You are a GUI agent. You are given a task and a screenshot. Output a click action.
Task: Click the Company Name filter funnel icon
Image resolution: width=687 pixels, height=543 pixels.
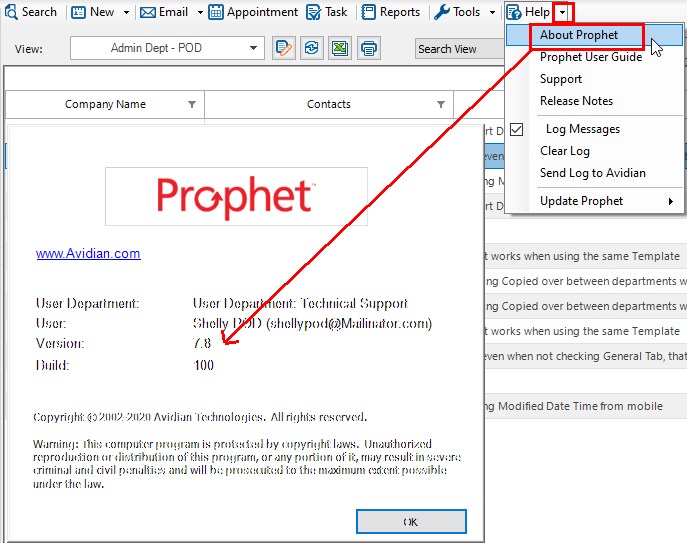[x=192, y=104]
